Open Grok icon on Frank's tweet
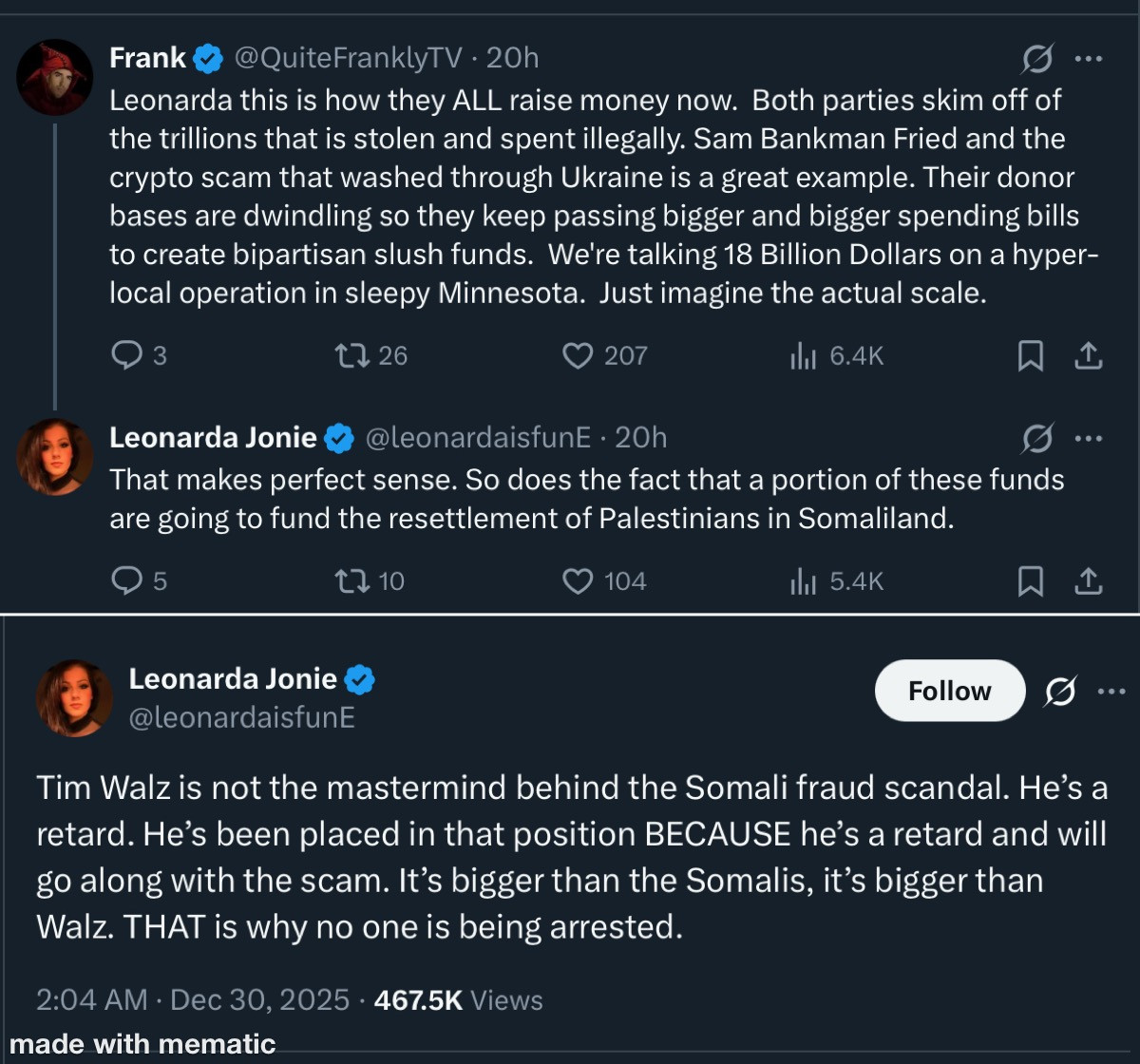Screen dimensions: 1140x1064 pyautogui.click(x=1036, y=60)
